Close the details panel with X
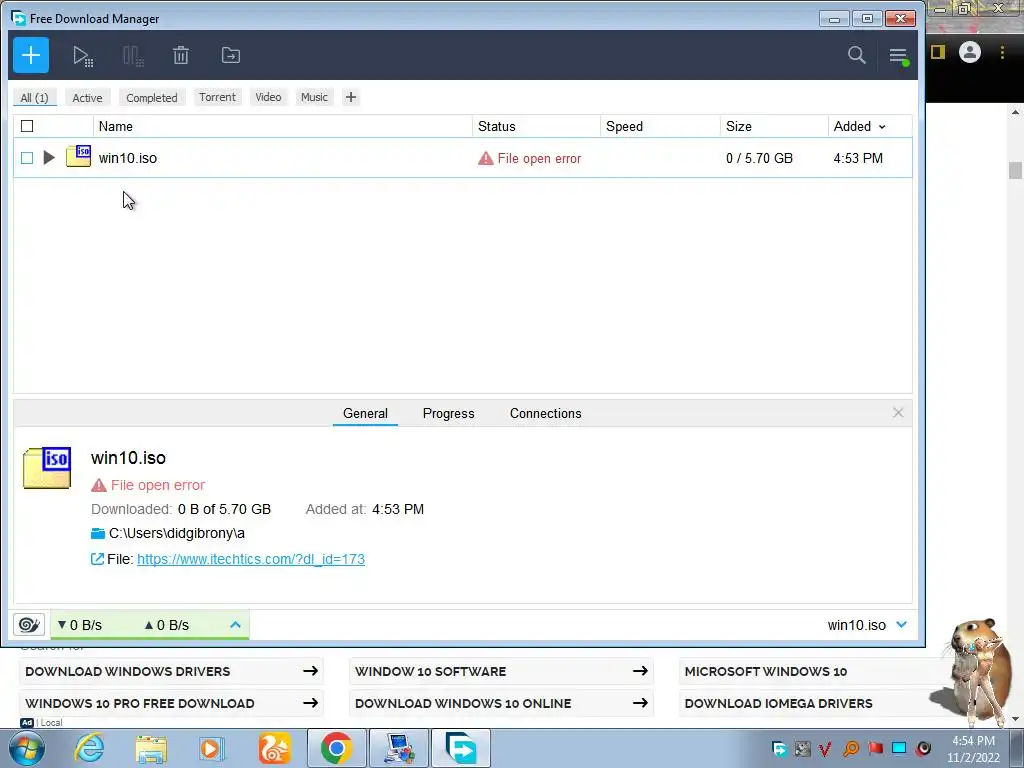 898,413
